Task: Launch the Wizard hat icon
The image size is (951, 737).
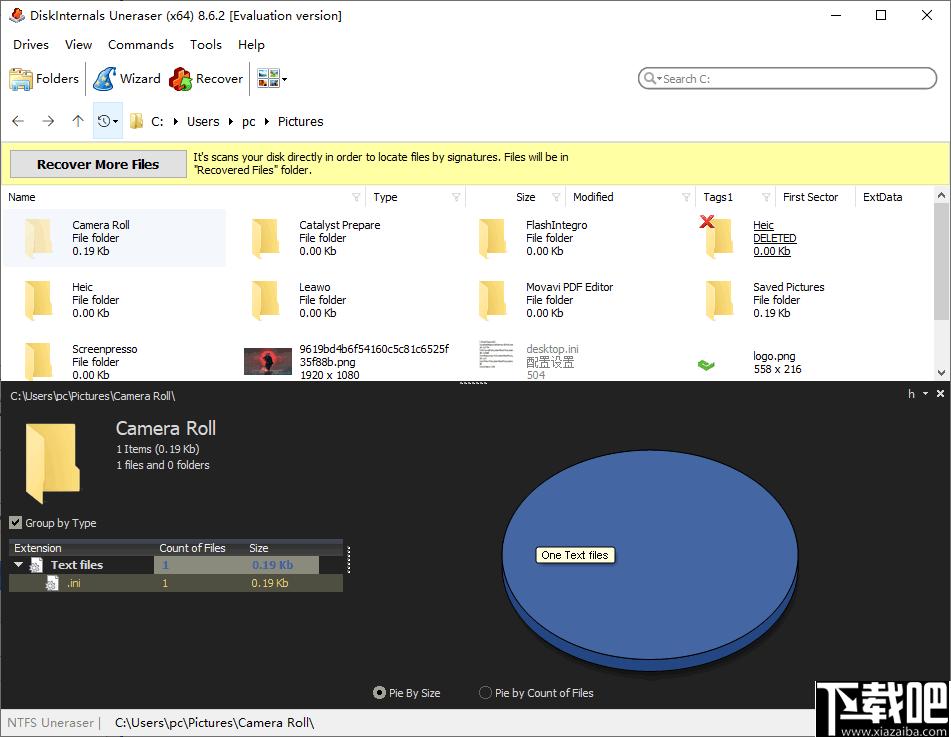Action: [x=104, y=79]
